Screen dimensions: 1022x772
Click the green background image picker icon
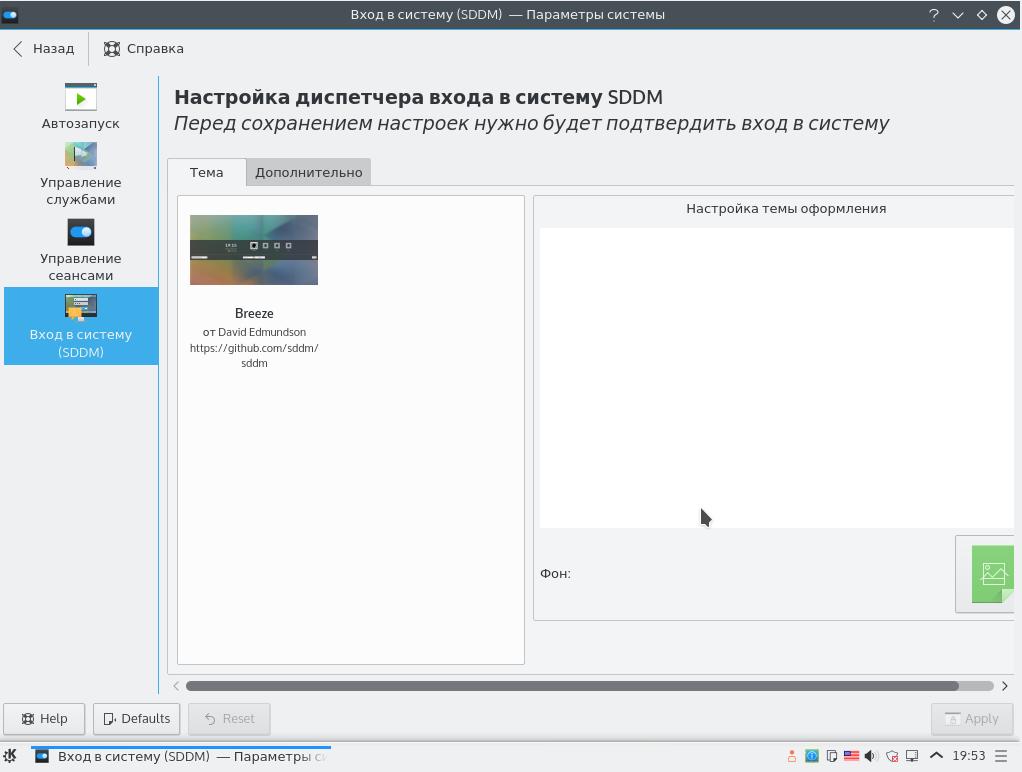[993, 574]
